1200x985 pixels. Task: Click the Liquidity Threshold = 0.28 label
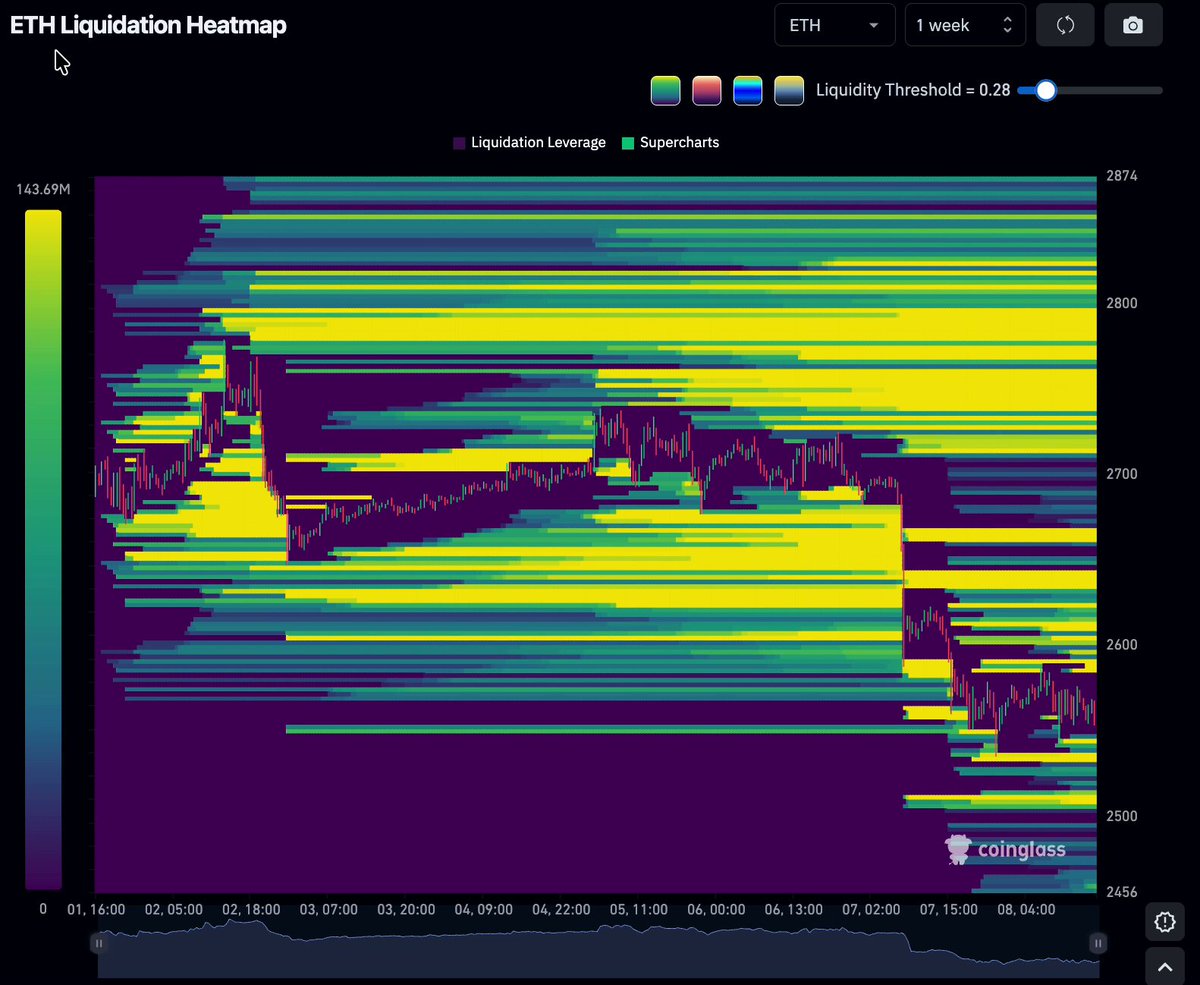click(913, 90)
